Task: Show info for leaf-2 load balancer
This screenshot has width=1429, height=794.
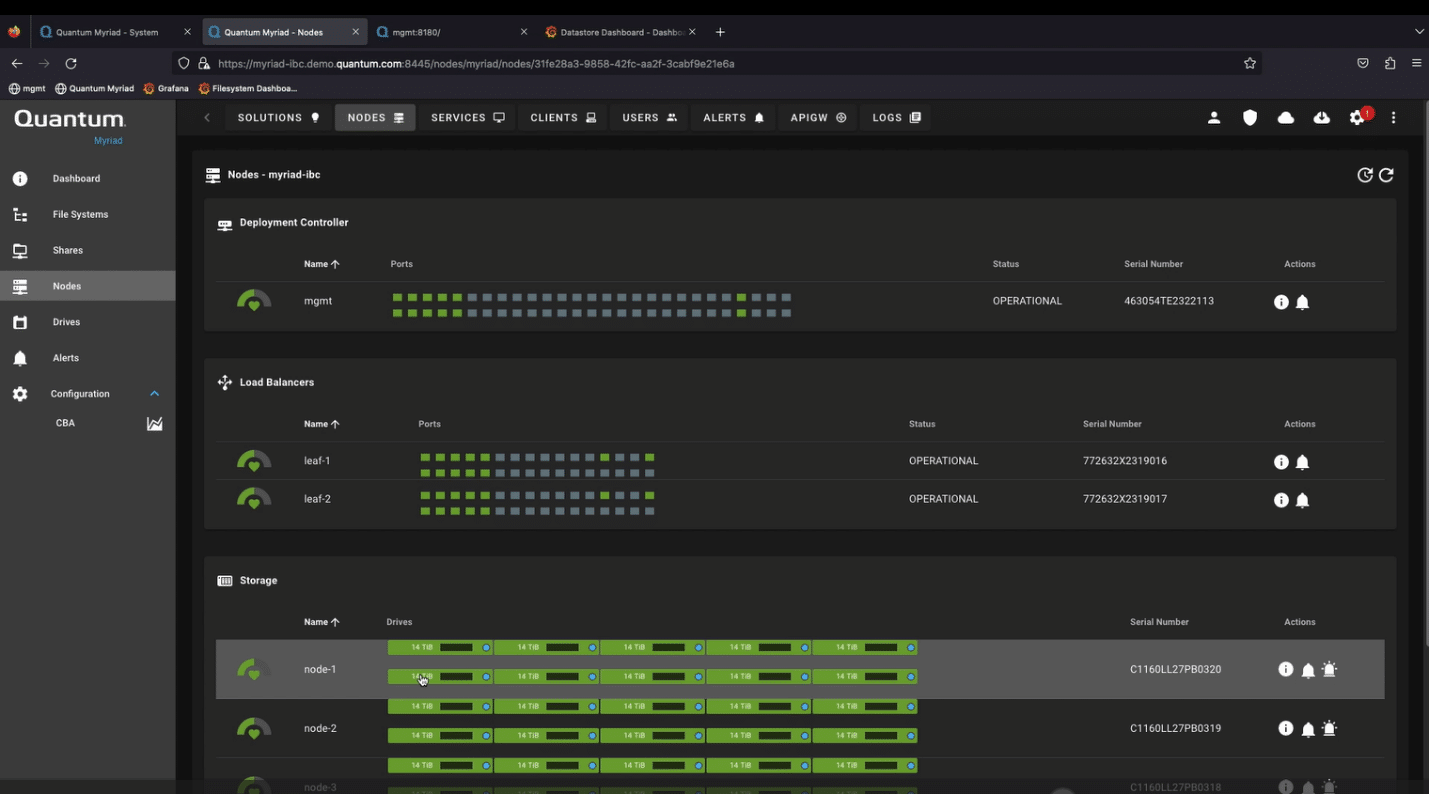Action: (x=1281, y=500)
